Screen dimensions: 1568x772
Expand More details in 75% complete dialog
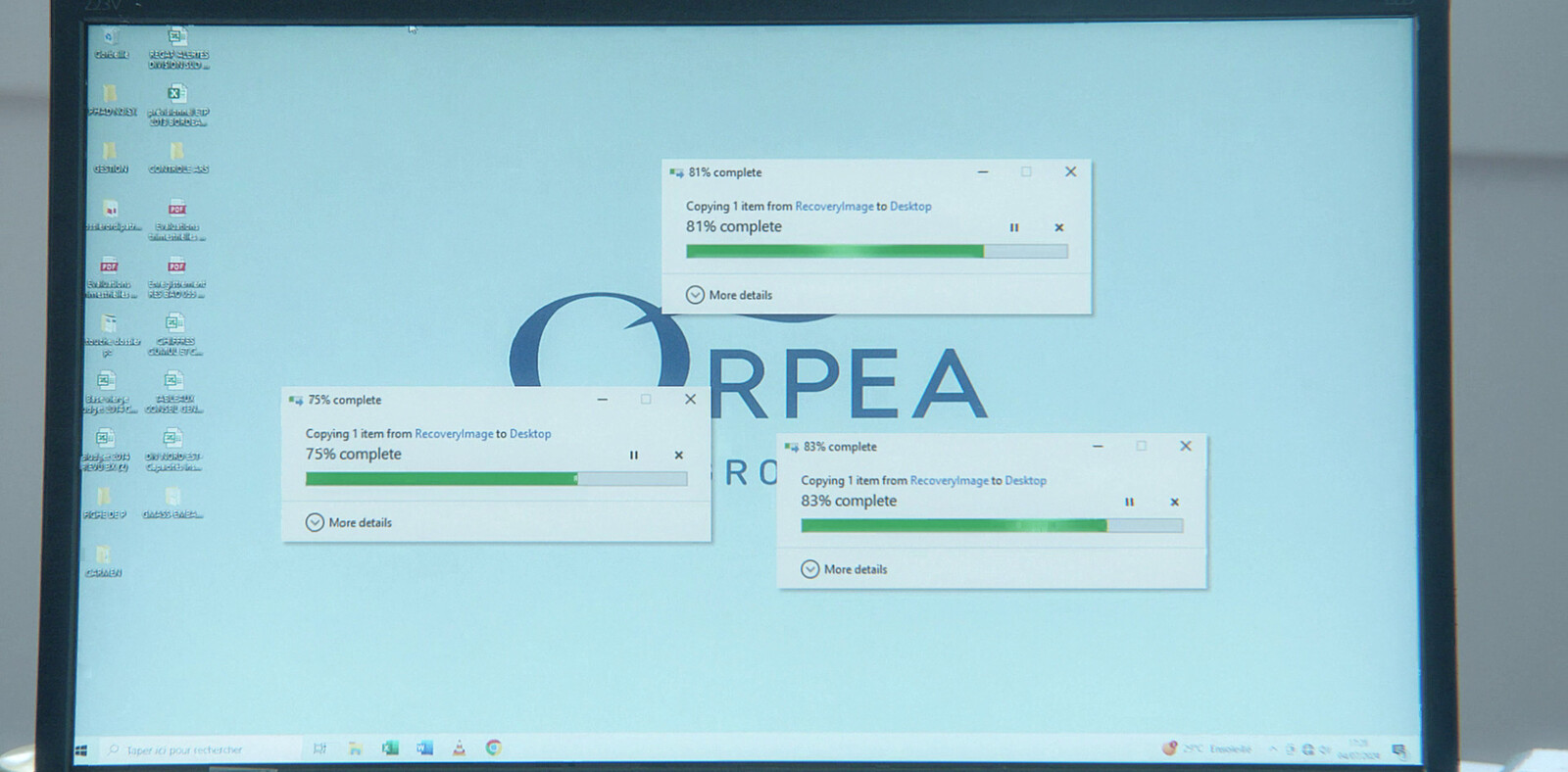pyautogui.click(x=349, y=522)
